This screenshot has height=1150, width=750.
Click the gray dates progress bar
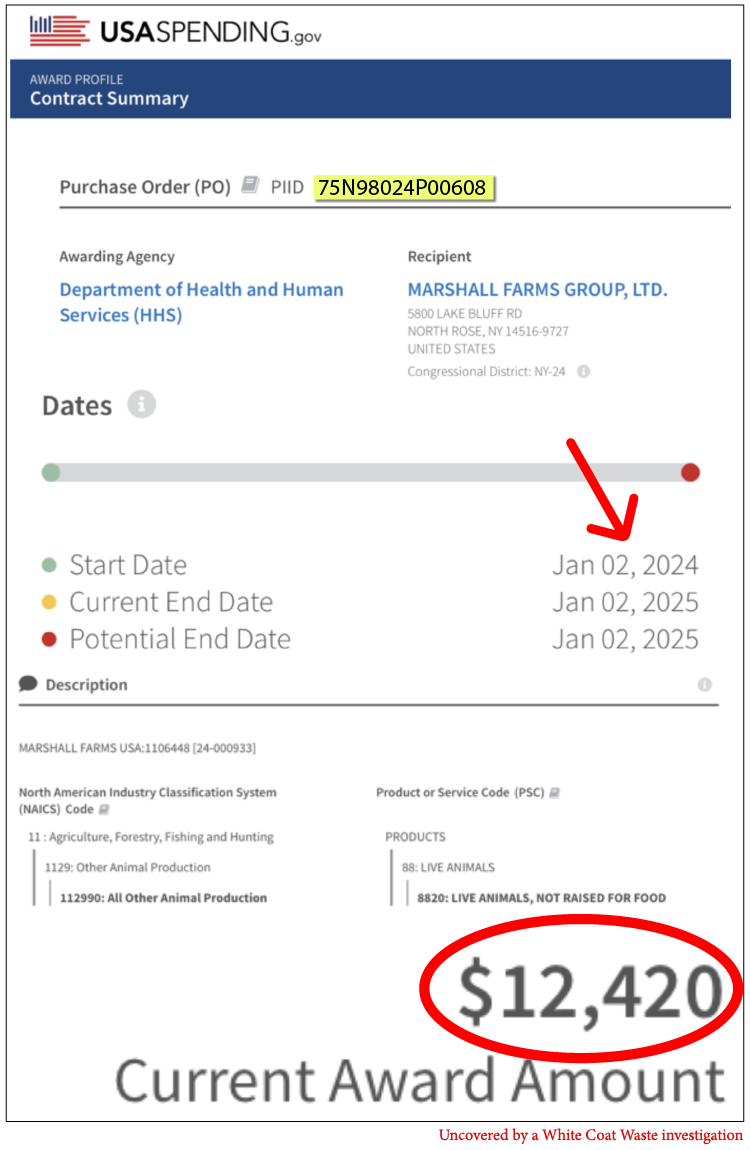[x=370, y=473]
